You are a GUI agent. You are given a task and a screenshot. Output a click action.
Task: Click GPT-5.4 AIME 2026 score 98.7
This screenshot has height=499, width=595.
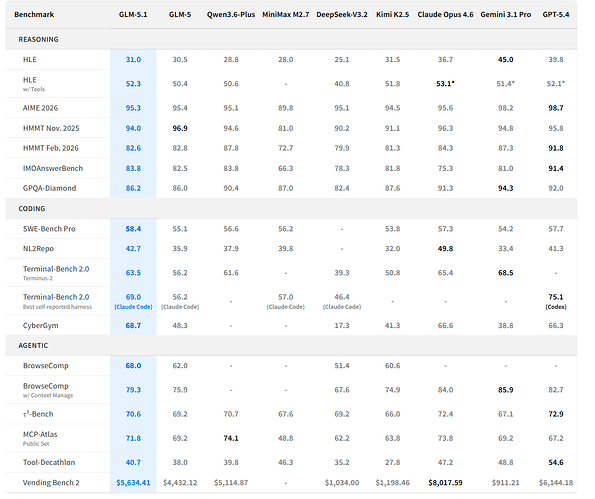[x=556, y=108]
